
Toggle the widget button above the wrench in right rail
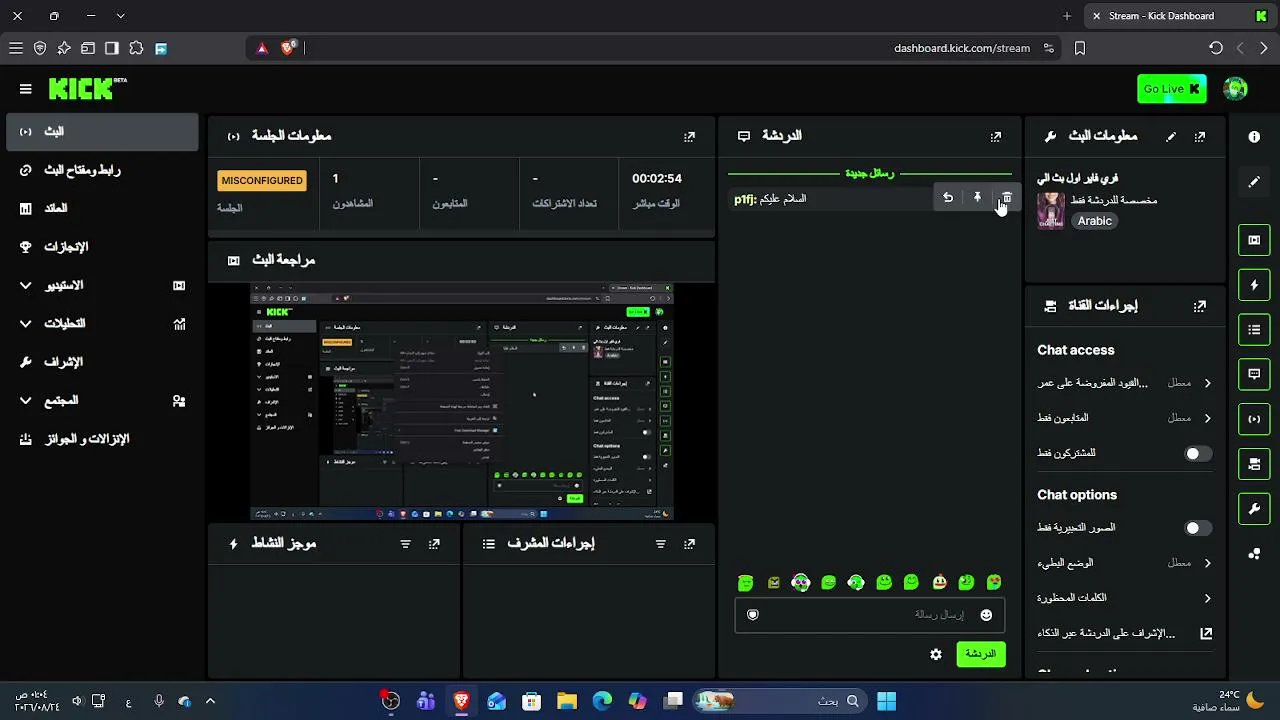click(x=1254, y=464)
